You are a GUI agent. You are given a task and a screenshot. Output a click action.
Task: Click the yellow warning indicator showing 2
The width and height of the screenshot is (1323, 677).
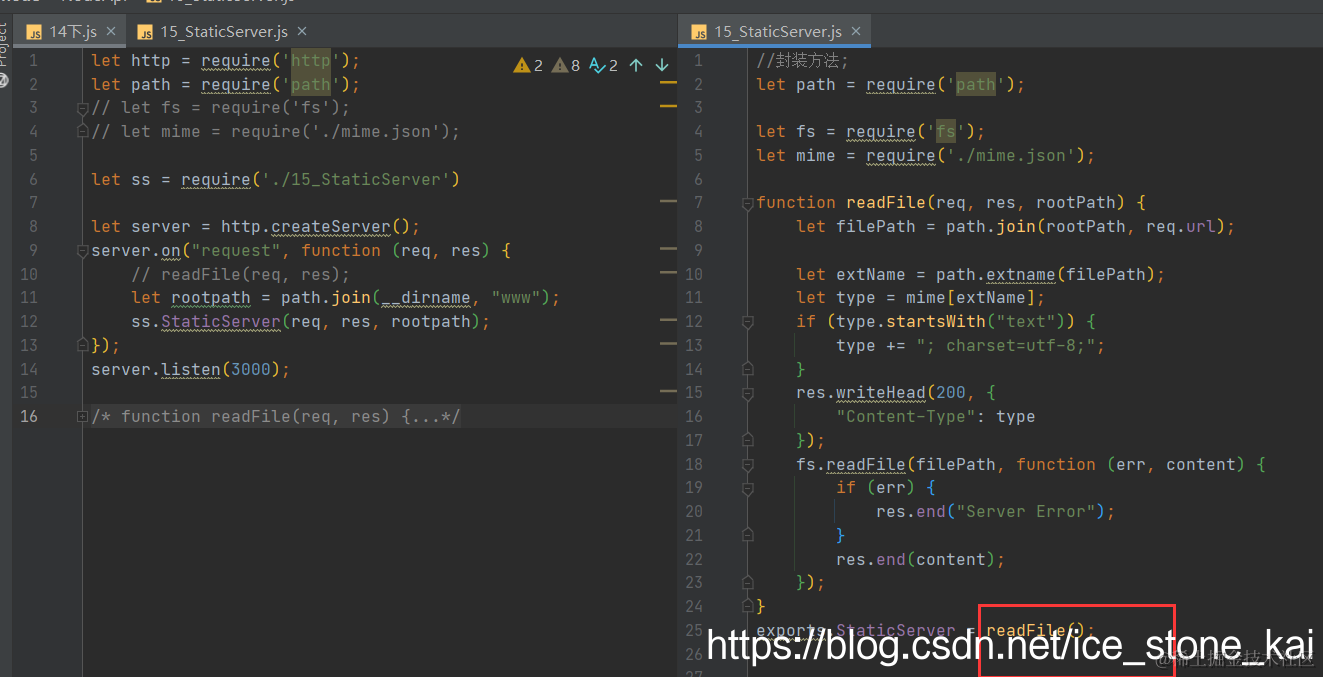[528, 65]
